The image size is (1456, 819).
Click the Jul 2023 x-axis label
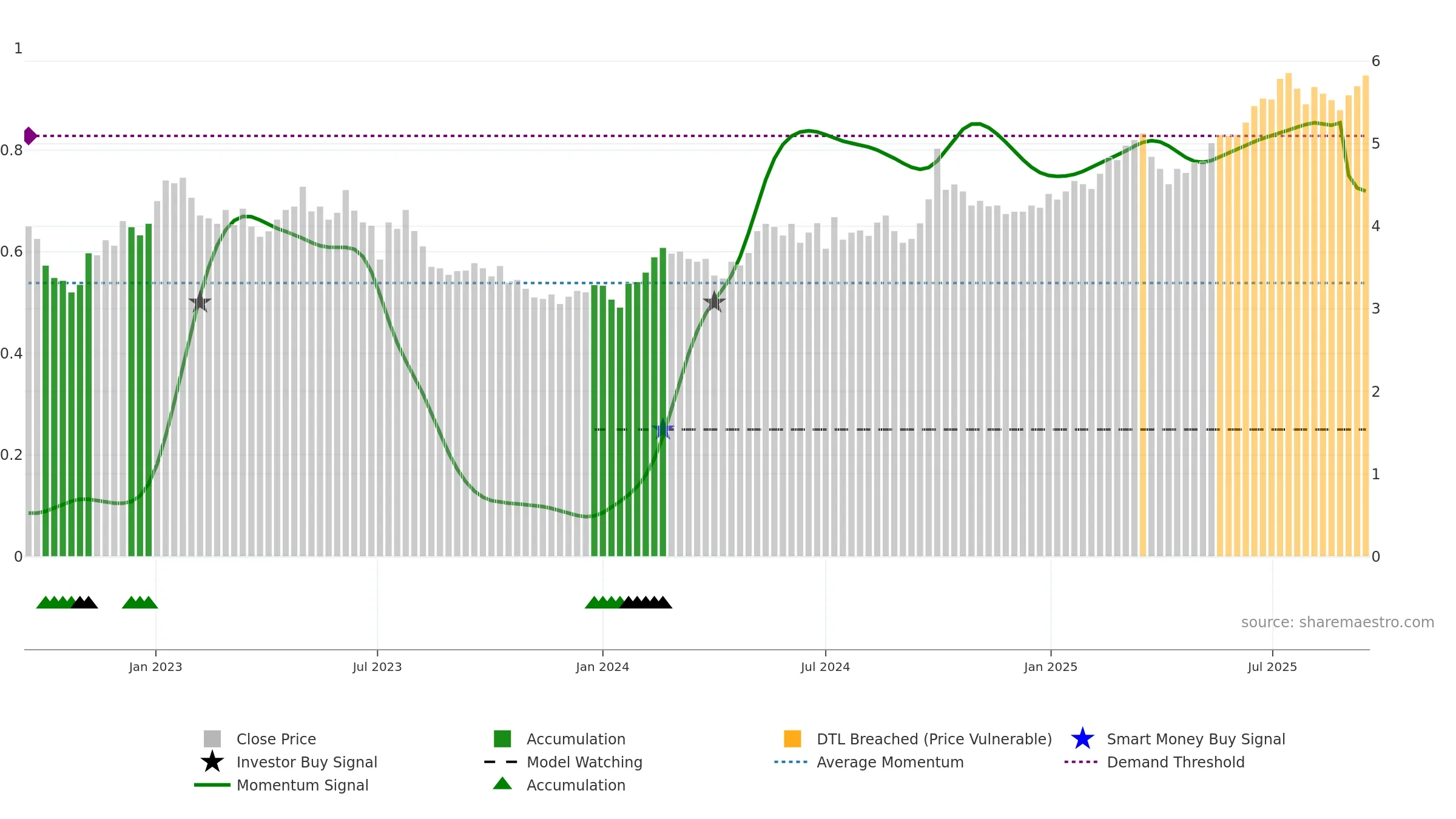pyautogui.click(x=377, y=667)
